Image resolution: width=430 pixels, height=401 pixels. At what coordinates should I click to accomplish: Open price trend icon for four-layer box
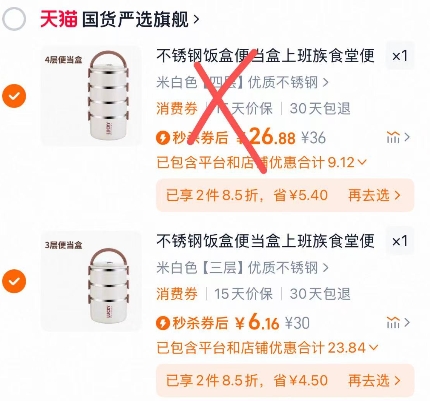[398, 137]
